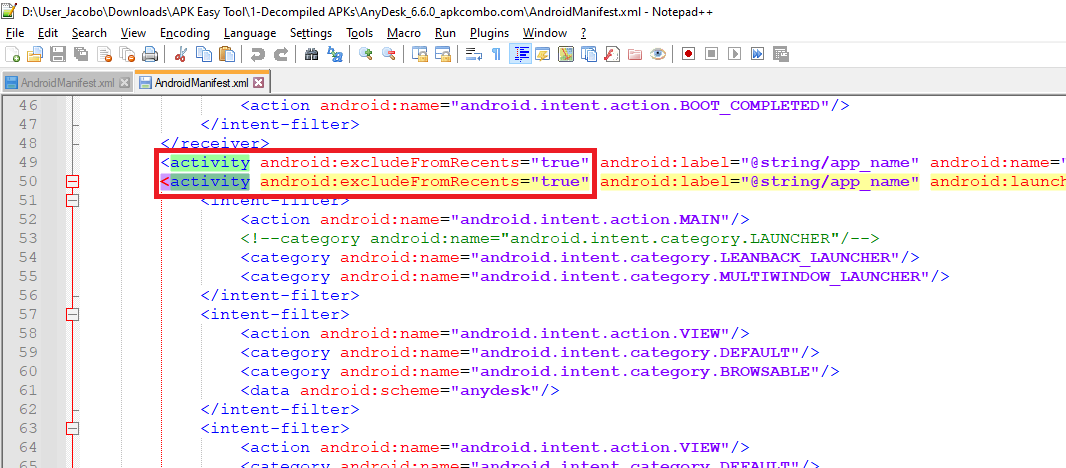Collapse the intent-filter fold on line 63
This screenshot has width=1066, height=468.
[x=72, y=429]
